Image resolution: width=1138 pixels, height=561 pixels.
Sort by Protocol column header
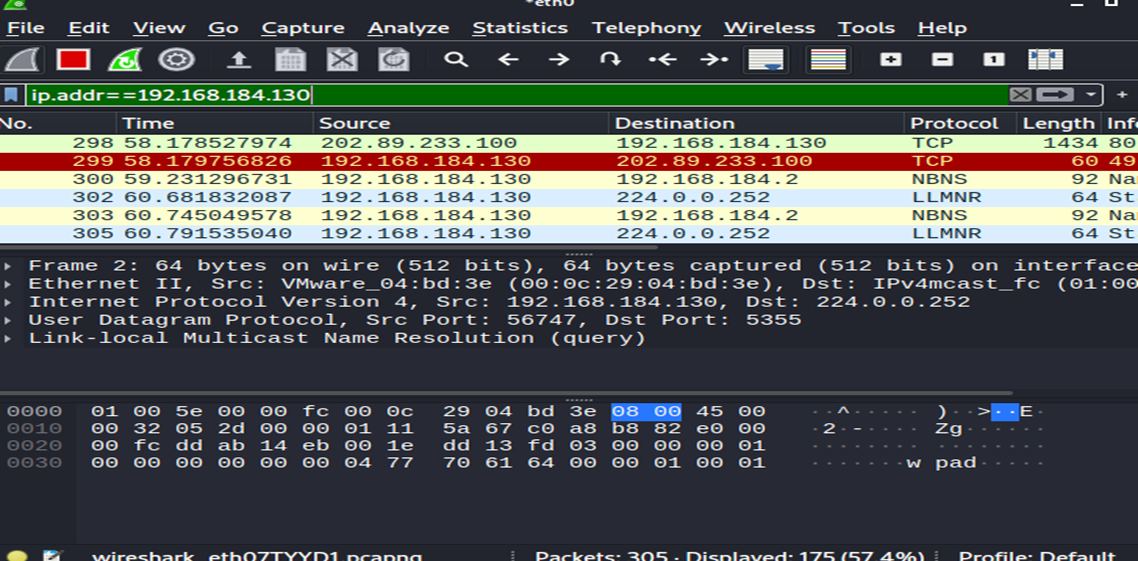tap(960, 123)
